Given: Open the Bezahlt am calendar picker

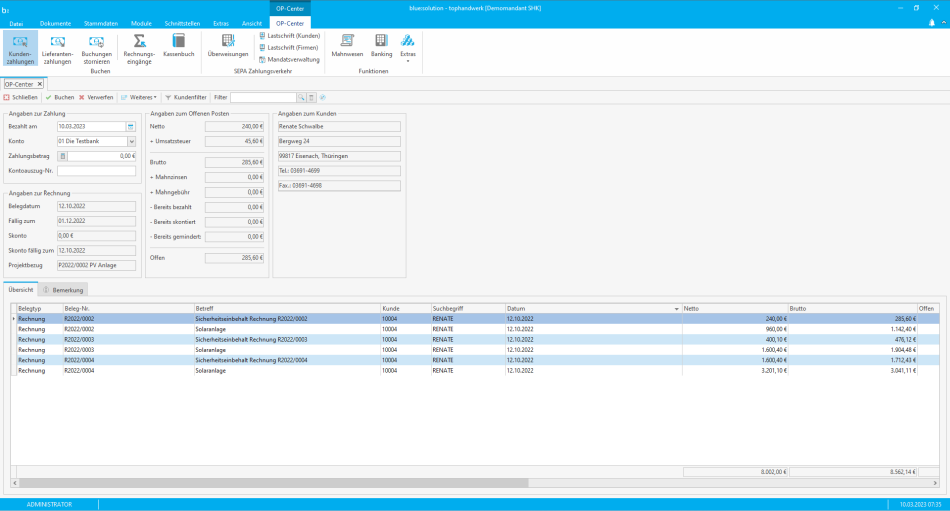Looking at the screenshot, I should pos(131,127).
